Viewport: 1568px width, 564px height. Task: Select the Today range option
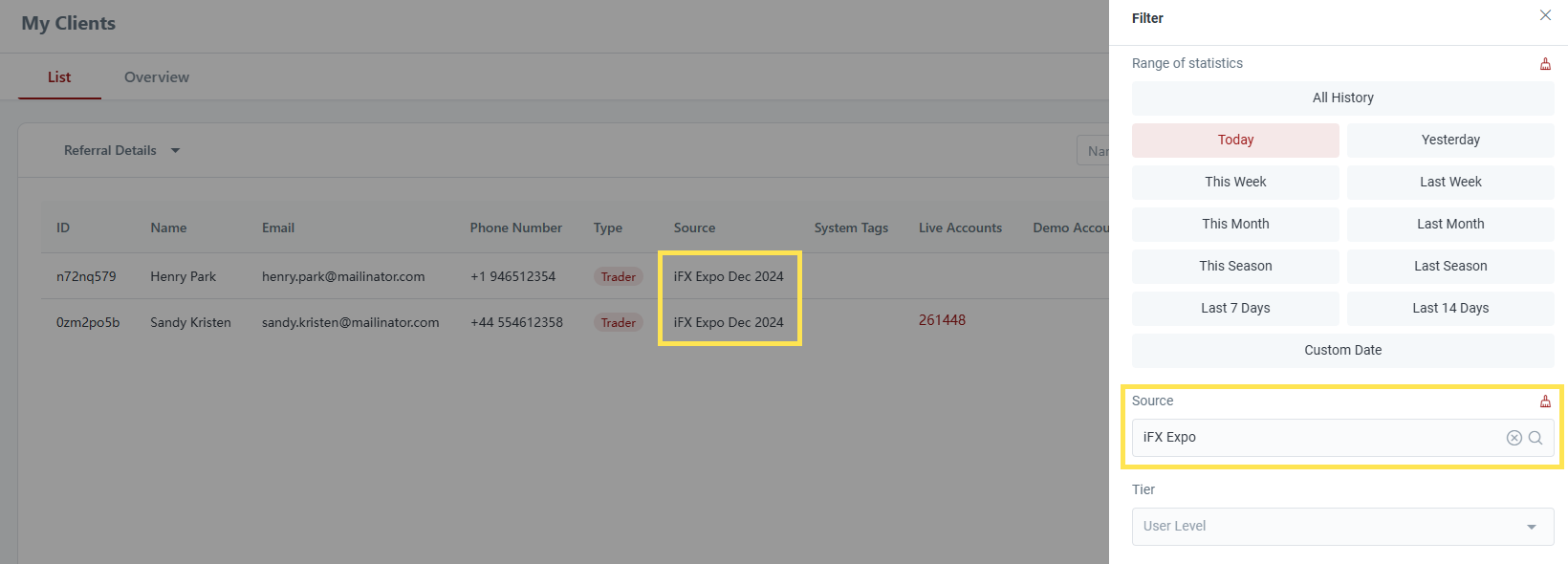point(1235,140)
